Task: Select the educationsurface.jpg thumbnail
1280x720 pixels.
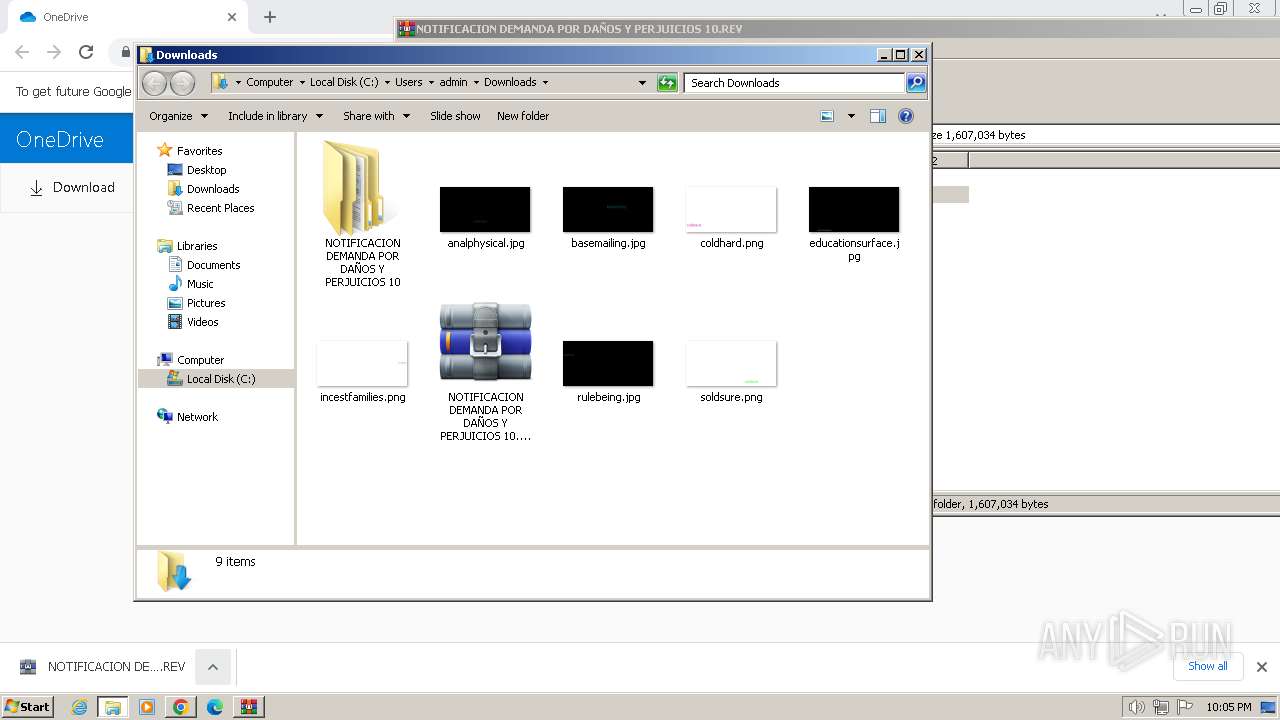Action: (854, 209)
